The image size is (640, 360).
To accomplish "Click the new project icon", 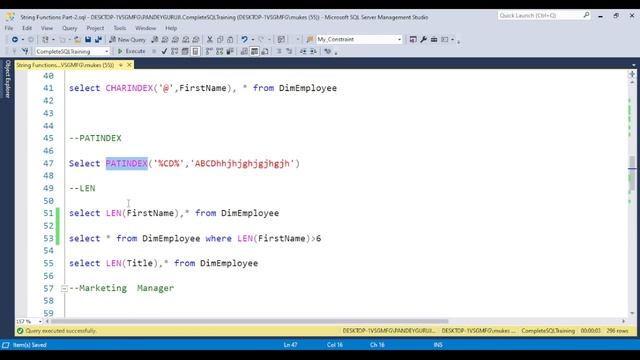I will 45,40.
